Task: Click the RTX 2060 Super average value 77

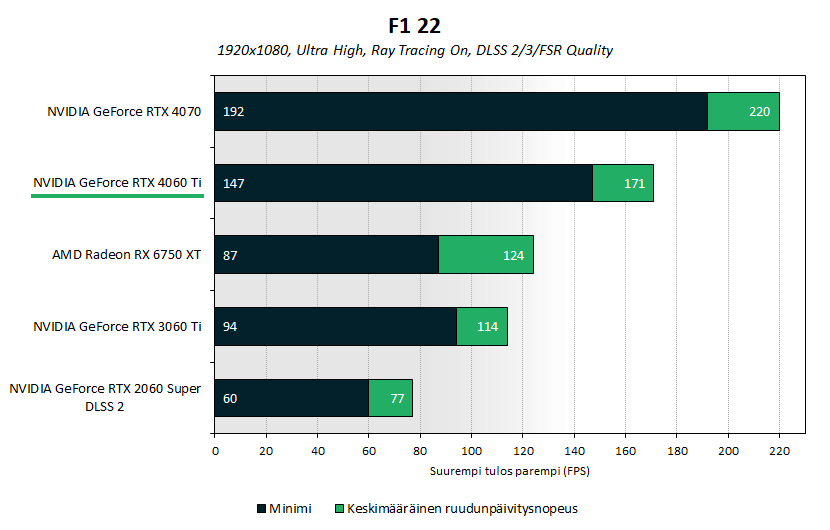Action: (397, 399)
